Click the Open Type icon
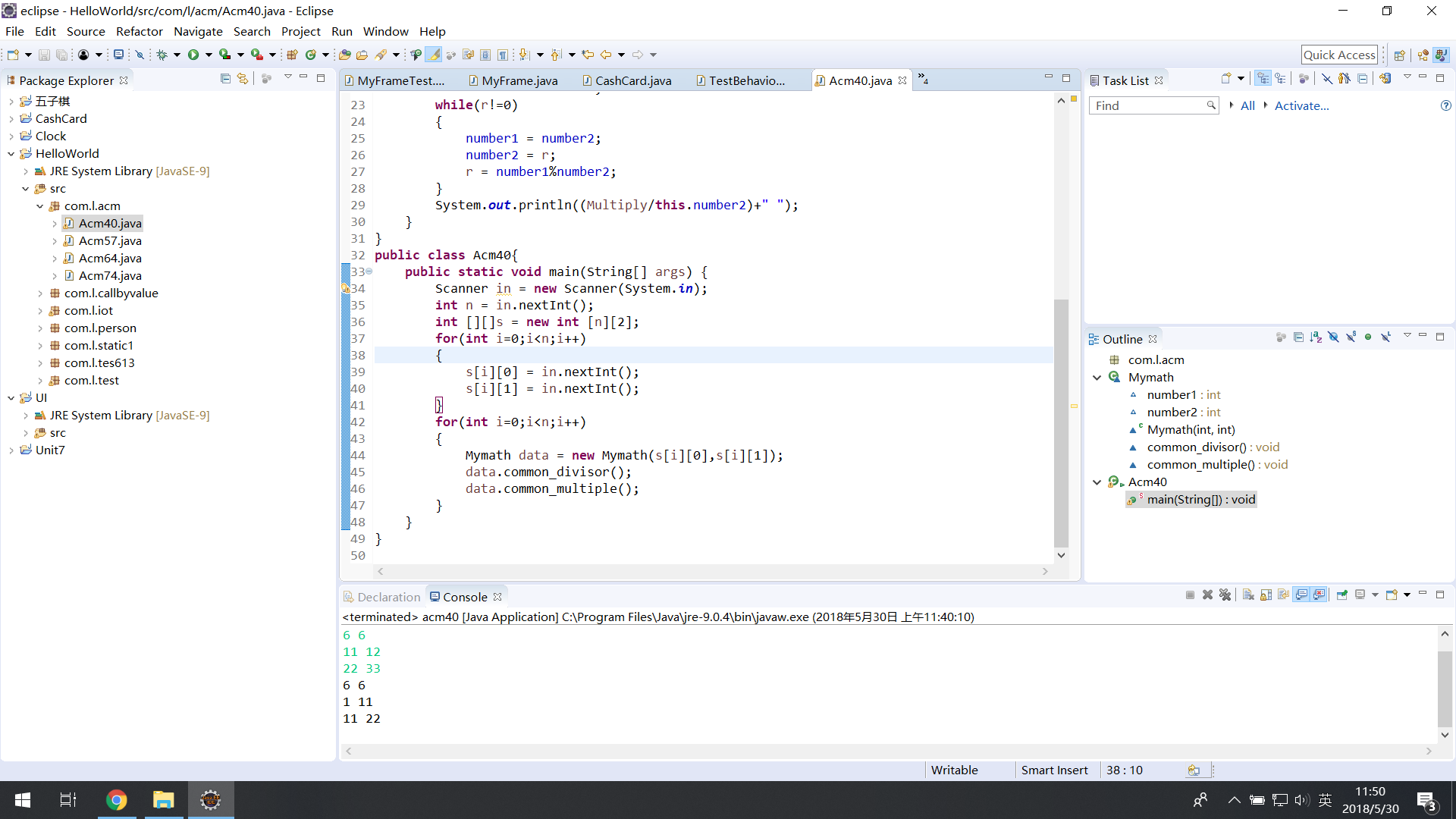Screen dimensions: 1456x819 (344, 55)
